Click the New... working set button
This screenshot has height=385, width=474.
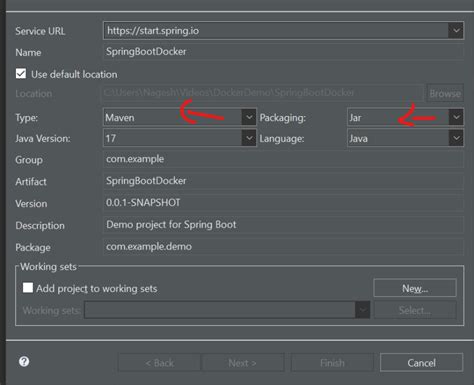(415, 288)
